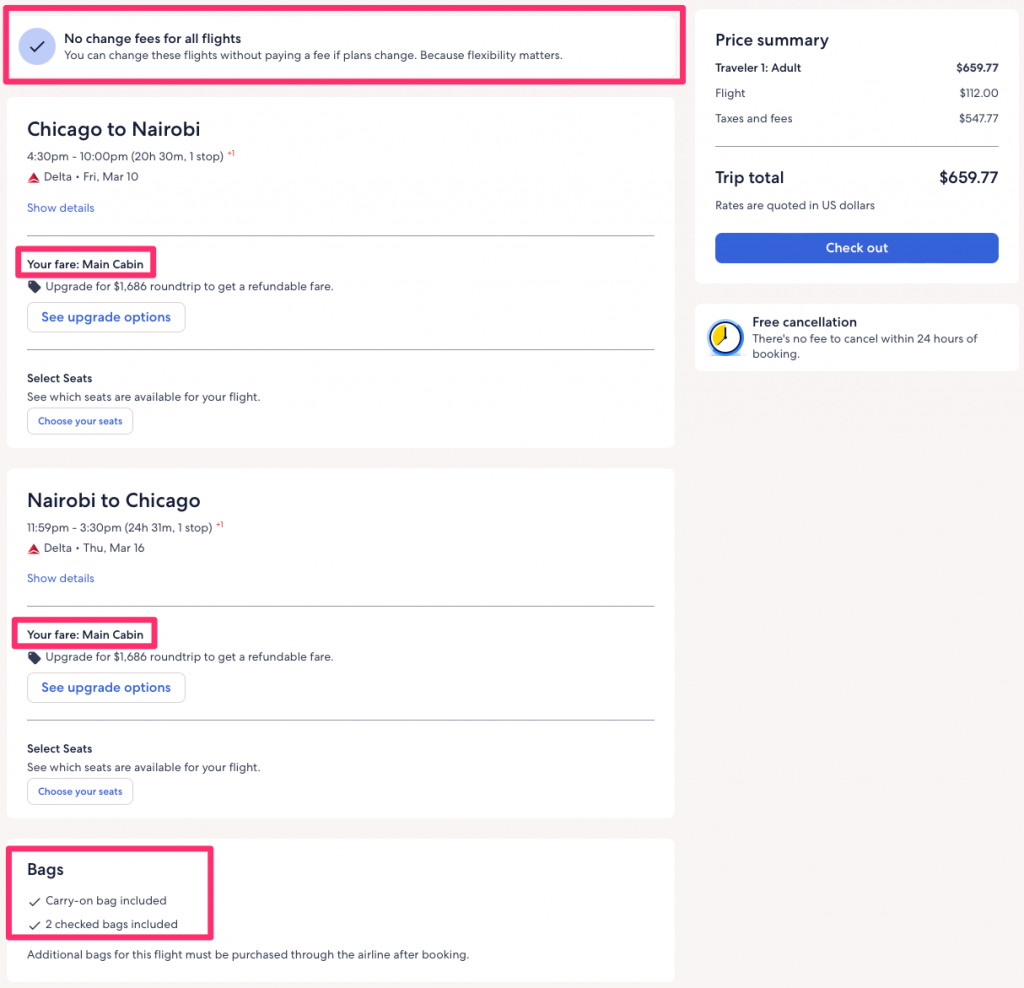
Task: Click the checkmark icon in No change fees banner
Action: coord(37,47)
